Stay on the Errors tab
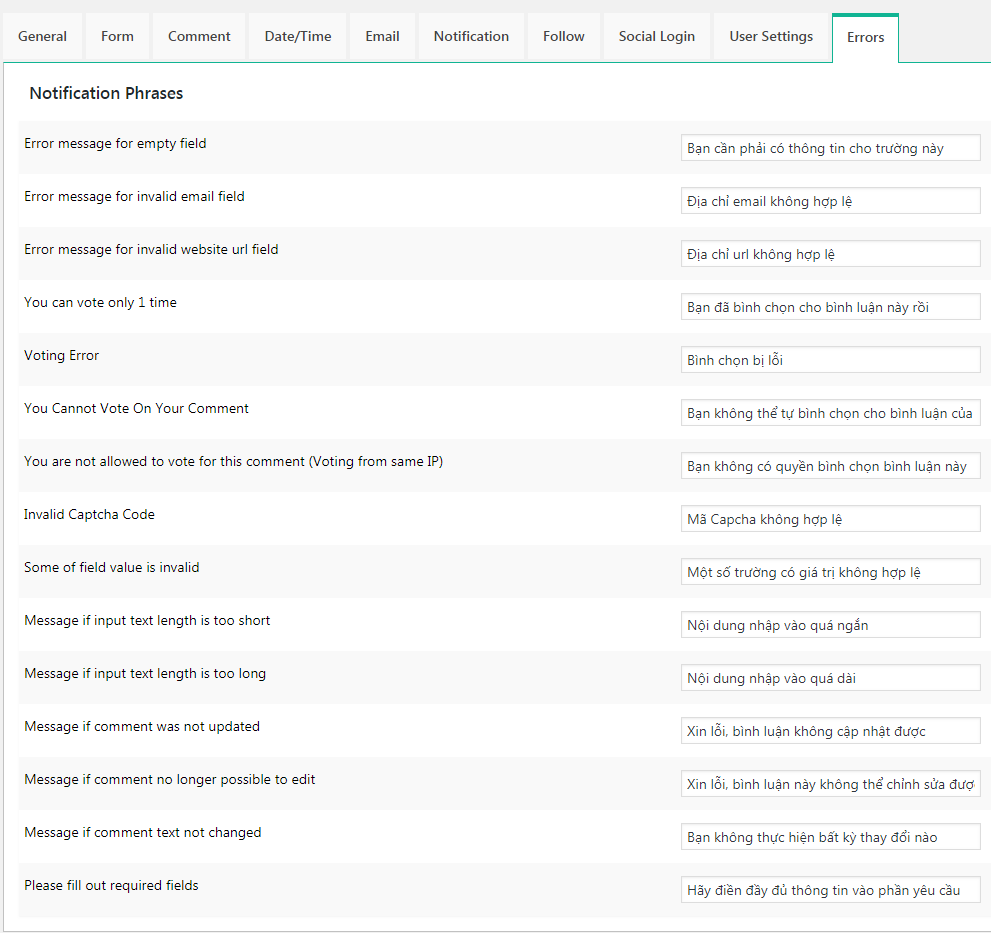The width and height of the screenshot is (991, 933). click(x=865, y=37)
